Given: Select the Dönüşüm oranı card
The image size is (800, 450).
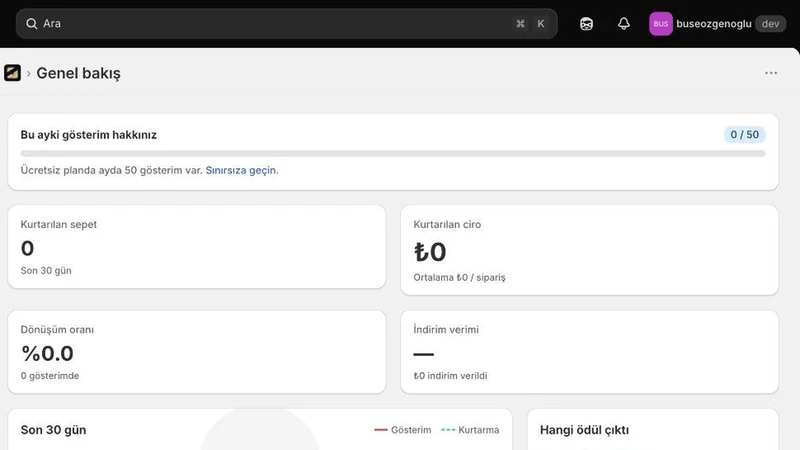Looking at the screenshot, I should click(x=196, y=352).
